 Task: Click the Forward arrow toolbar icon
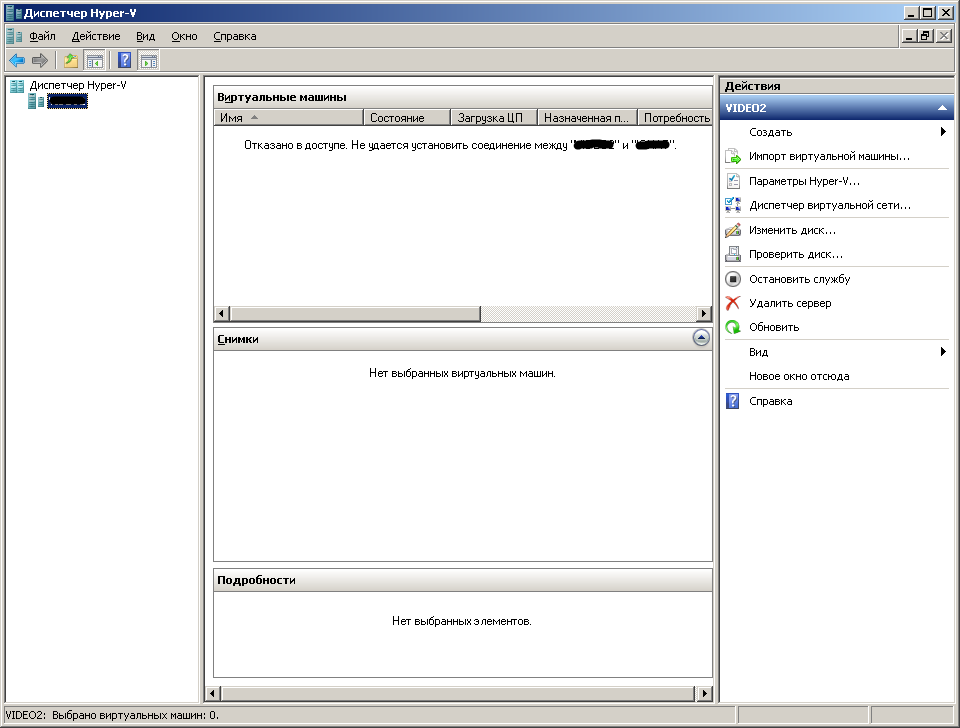point(40,61)
